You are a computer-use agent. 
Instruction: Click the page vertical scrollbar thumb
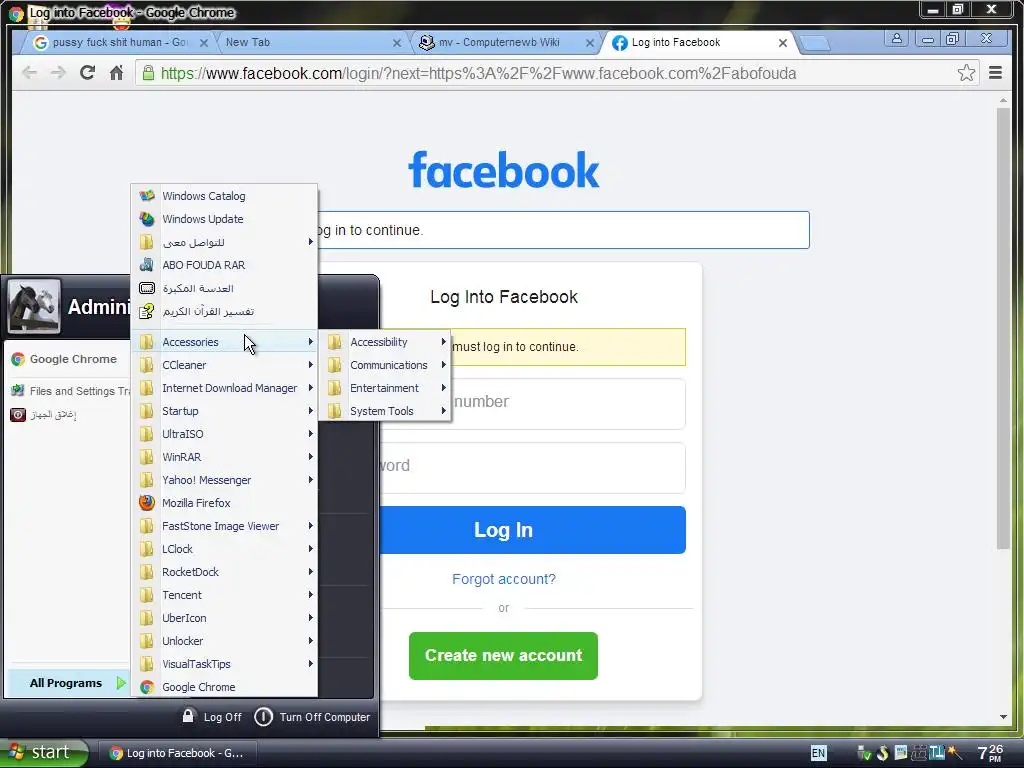pos(1003,328)
